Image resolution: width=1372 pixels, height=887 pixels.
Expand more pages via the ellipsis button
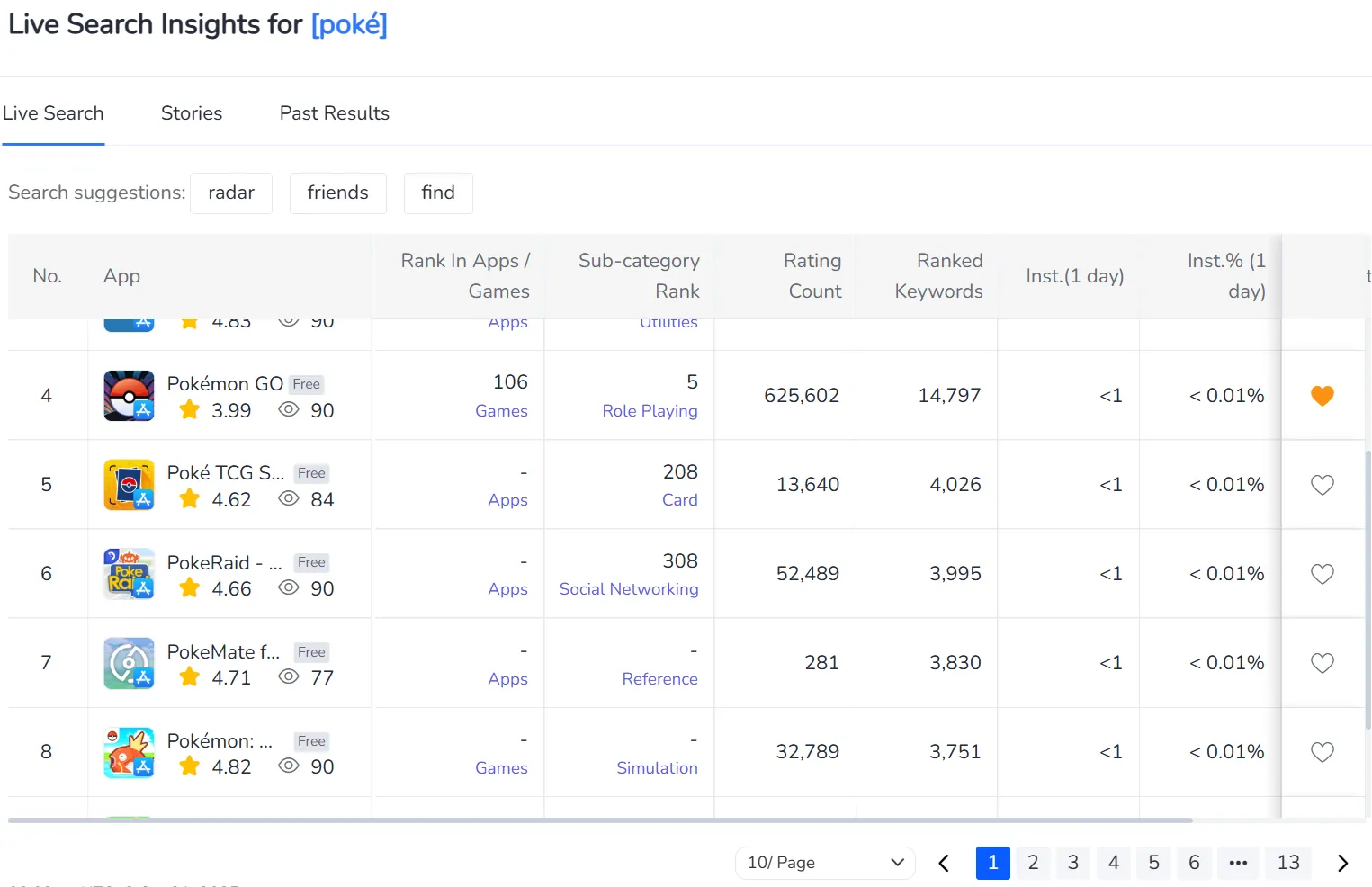click(x=1238, y=863)
